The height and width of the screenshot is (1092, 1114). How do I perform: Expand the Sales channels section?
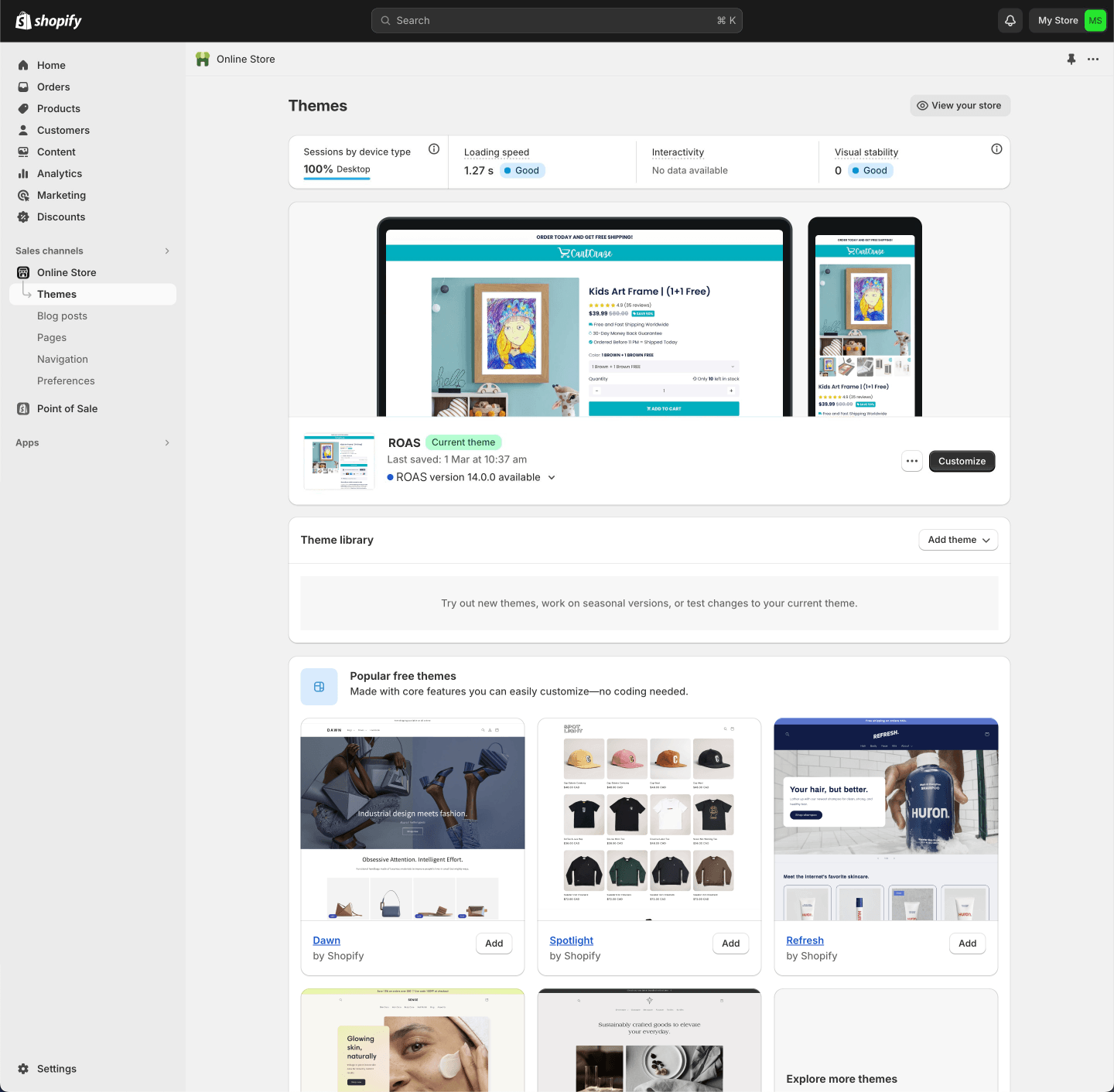pyautogui.click(x=167, y=251)
